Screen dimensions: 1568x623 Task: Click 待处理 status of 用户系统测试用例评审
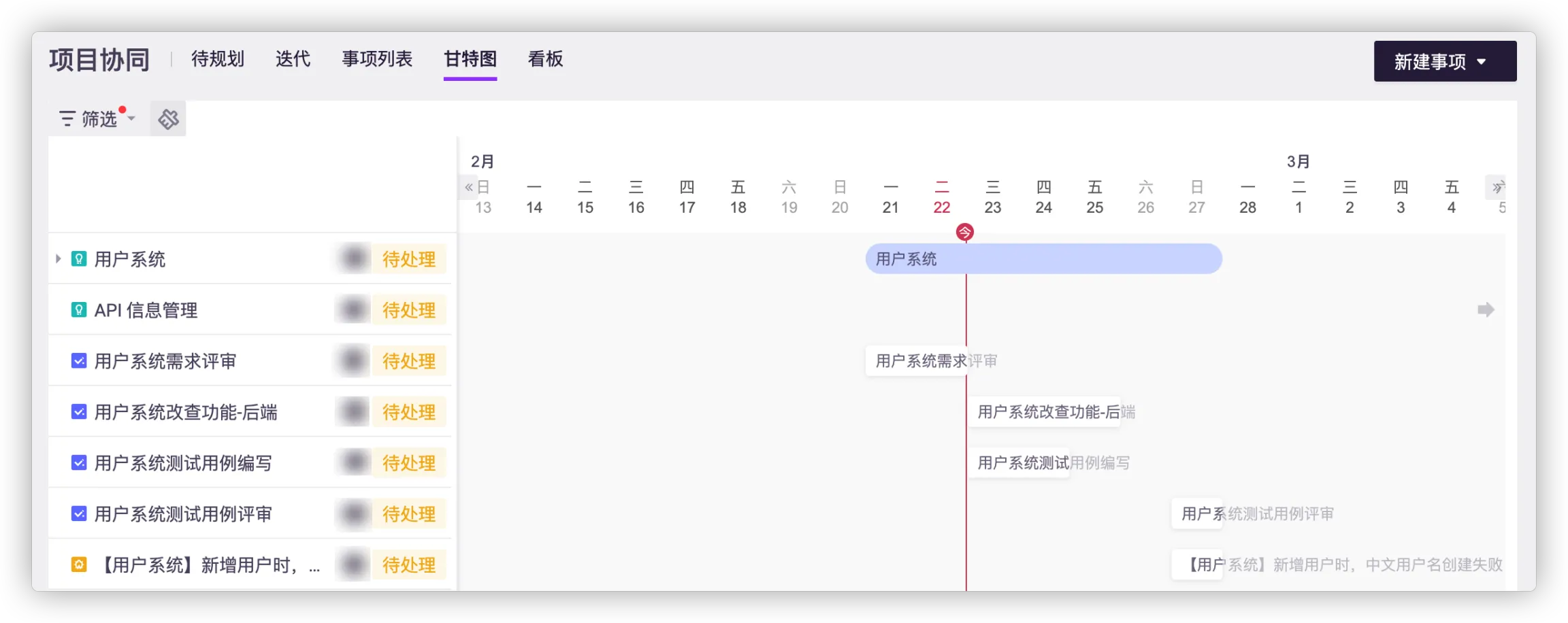408,514
